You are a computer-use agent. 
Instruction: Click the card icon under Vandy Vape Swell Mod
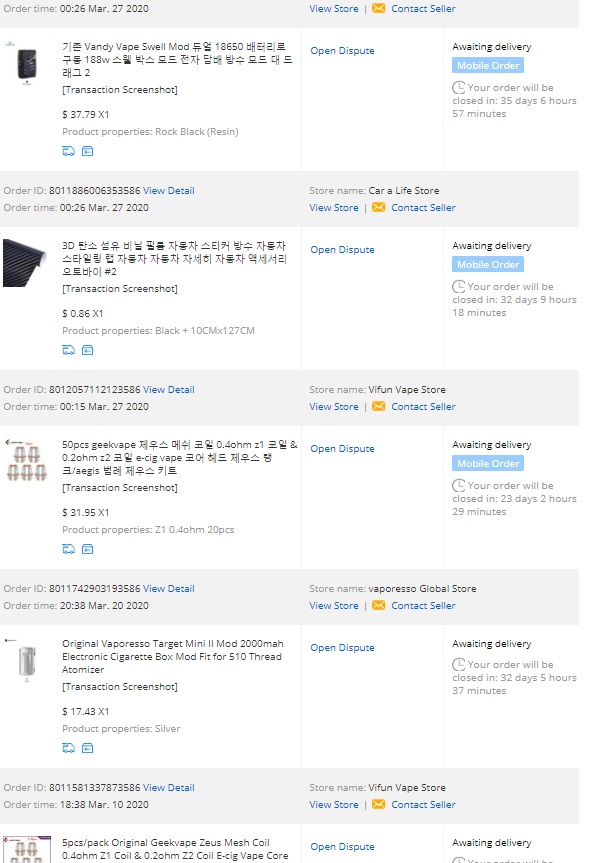[x=87, y=151]
